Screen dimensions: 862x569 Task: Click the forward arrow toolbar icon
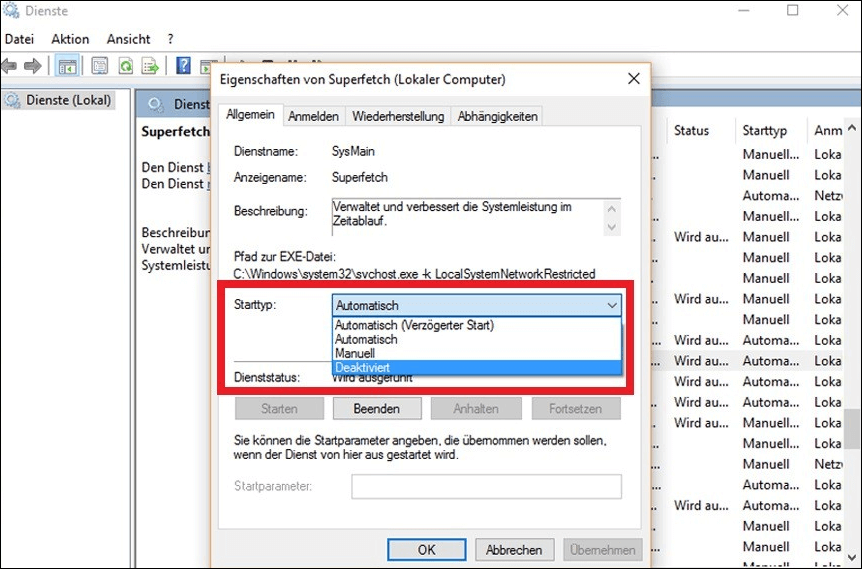pos(32,66)
